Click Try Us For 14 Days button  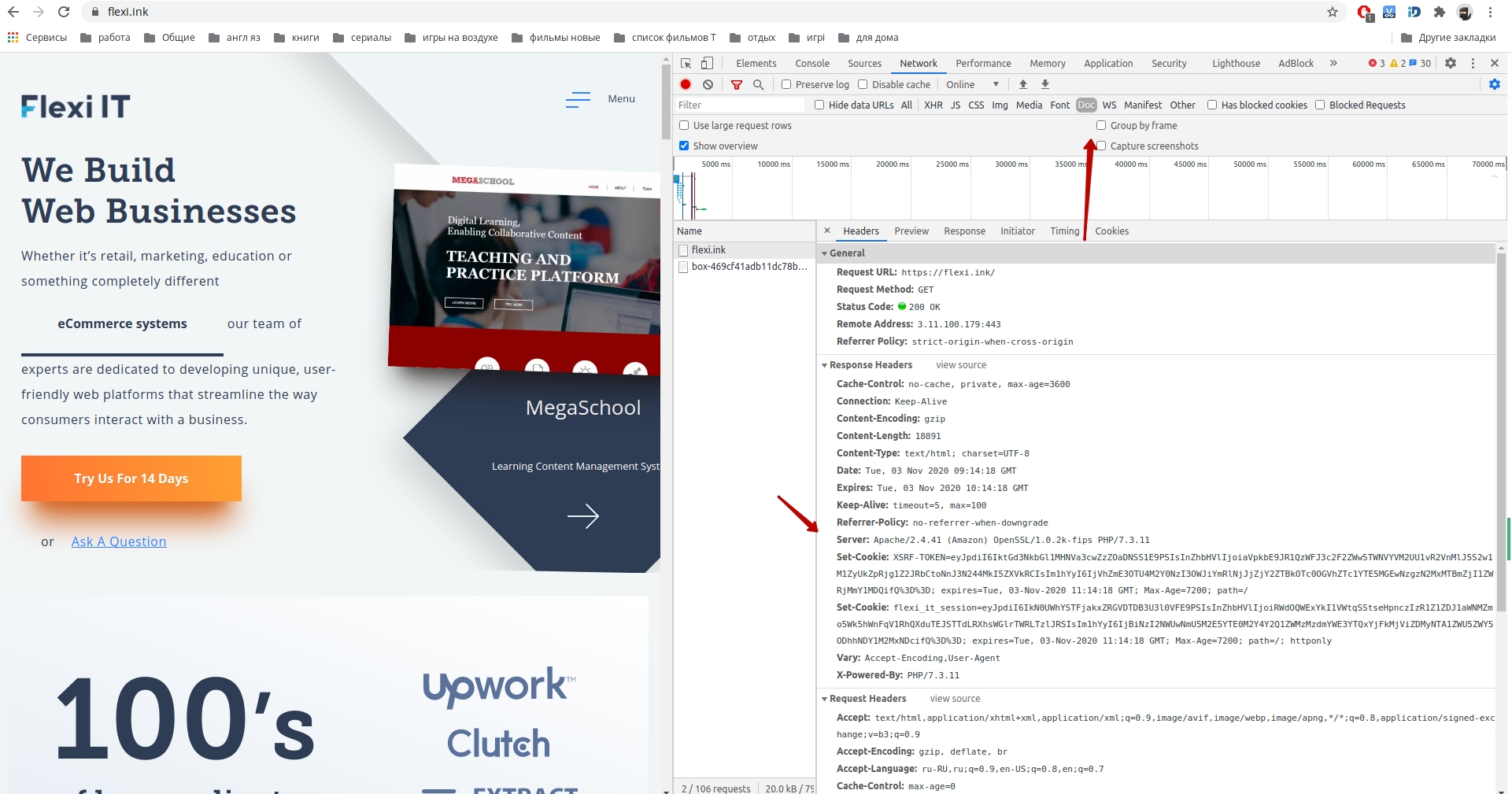tap(131, 478)
